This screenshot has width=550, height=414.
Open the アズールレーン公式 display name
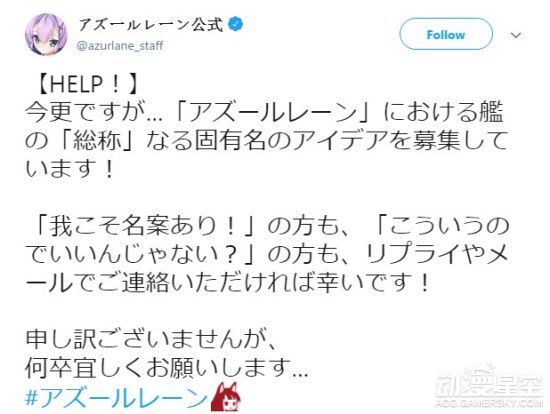tap(150, 25)
